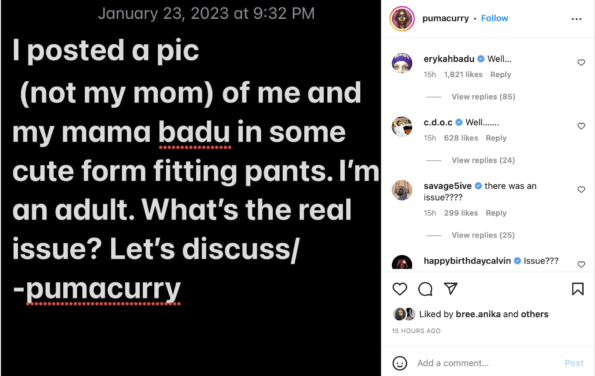Image resolution: width=595 pixels, height=376 pixels.
Task: Open the three-dot more options menu
Action: coord(576,19)
